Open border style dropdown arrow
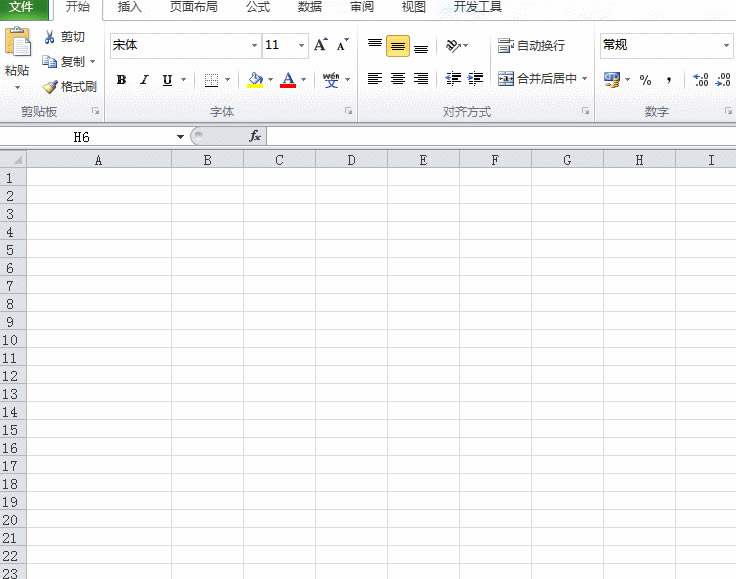Image resolution: width=736 pixels, height=579 pixels. pos(227,80)
